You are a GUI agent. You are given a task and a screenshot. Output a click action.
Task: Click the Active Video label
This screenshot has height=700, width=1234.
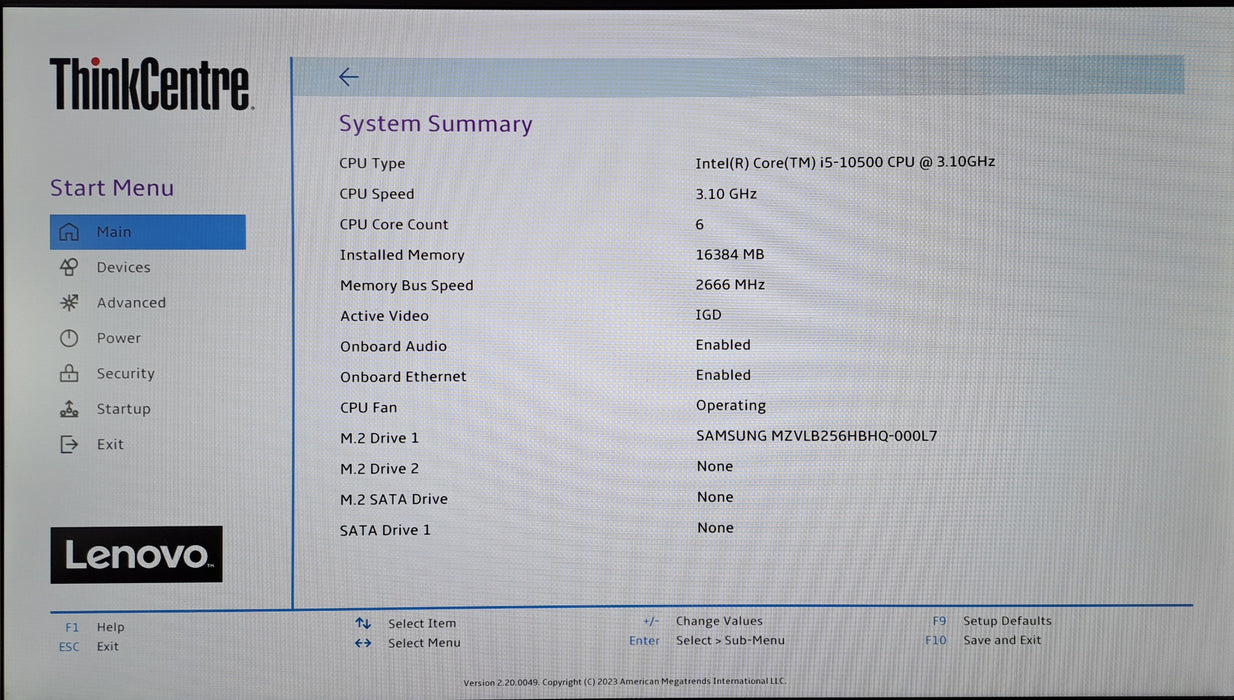(384, 316)
